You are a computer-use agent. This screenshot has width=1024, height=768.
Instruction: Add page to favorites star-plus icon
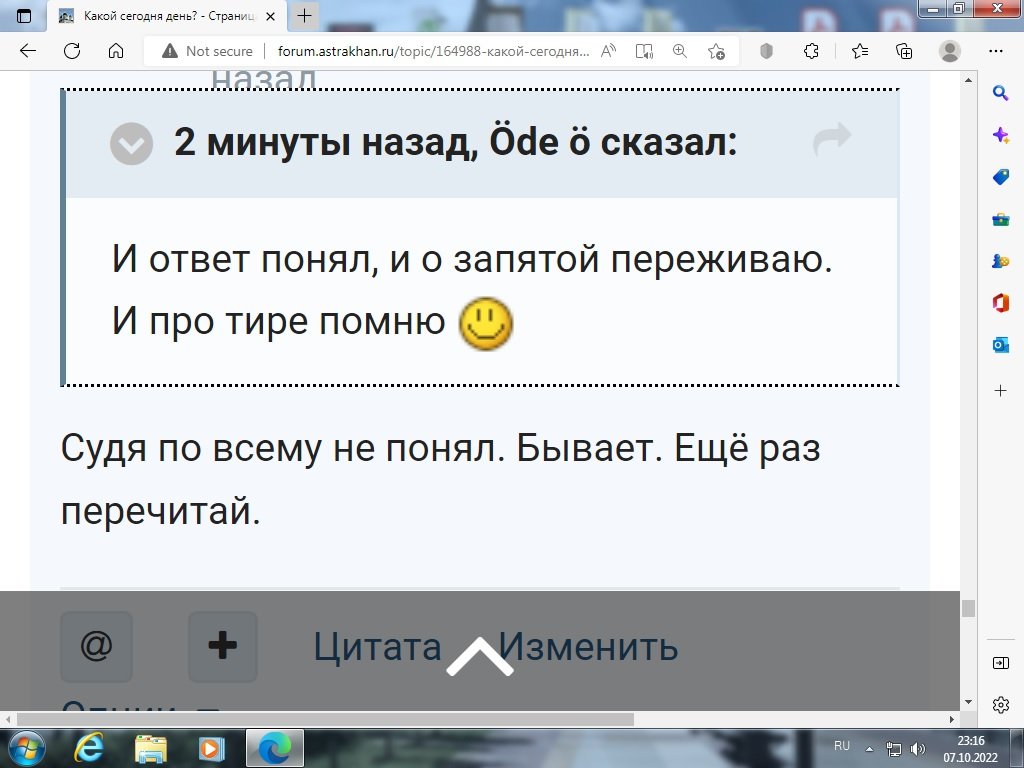coord(716,52)
